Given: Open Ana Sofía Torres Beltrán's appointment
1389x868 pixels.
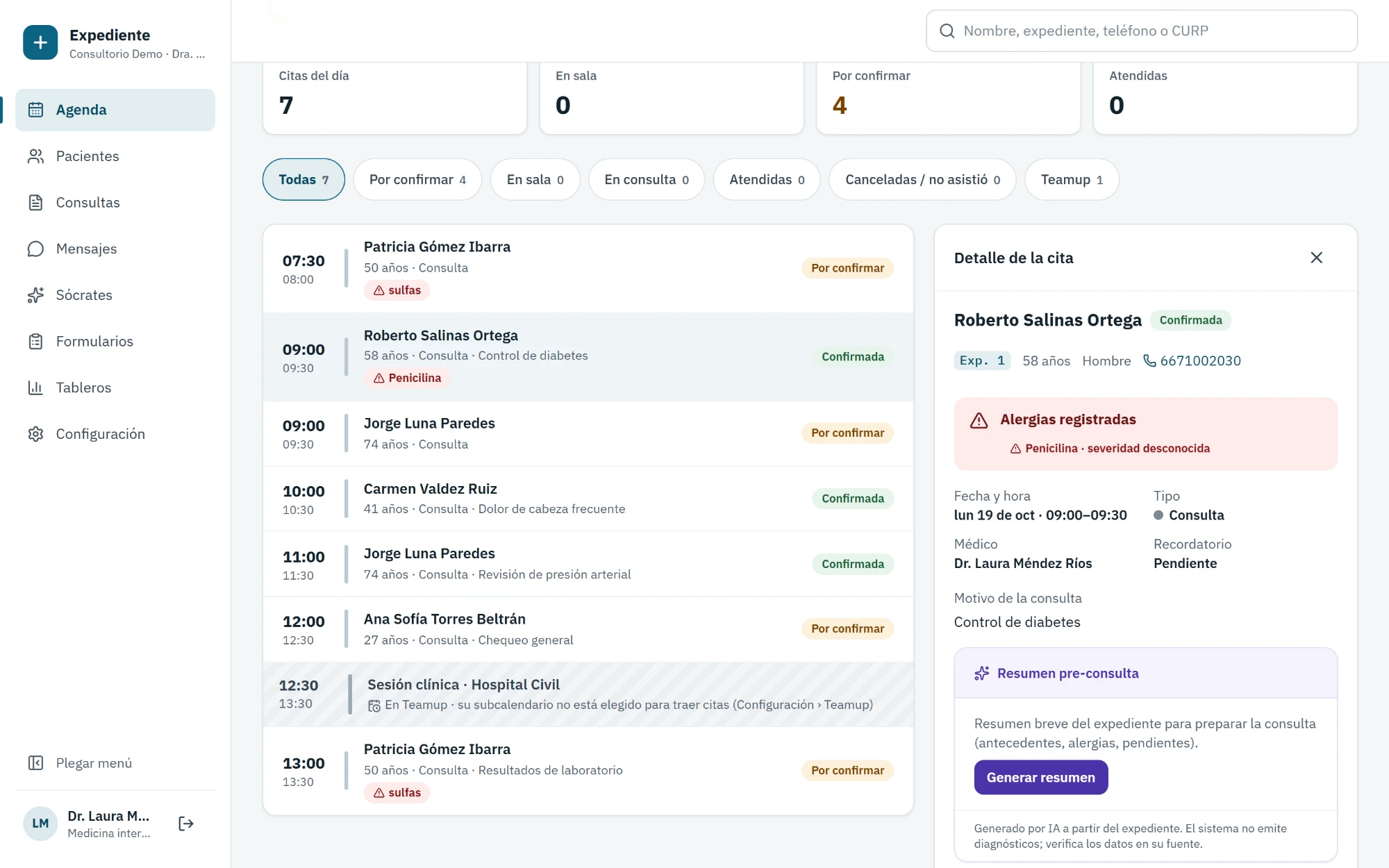Looking at the screenshot, I should point(588,629).
